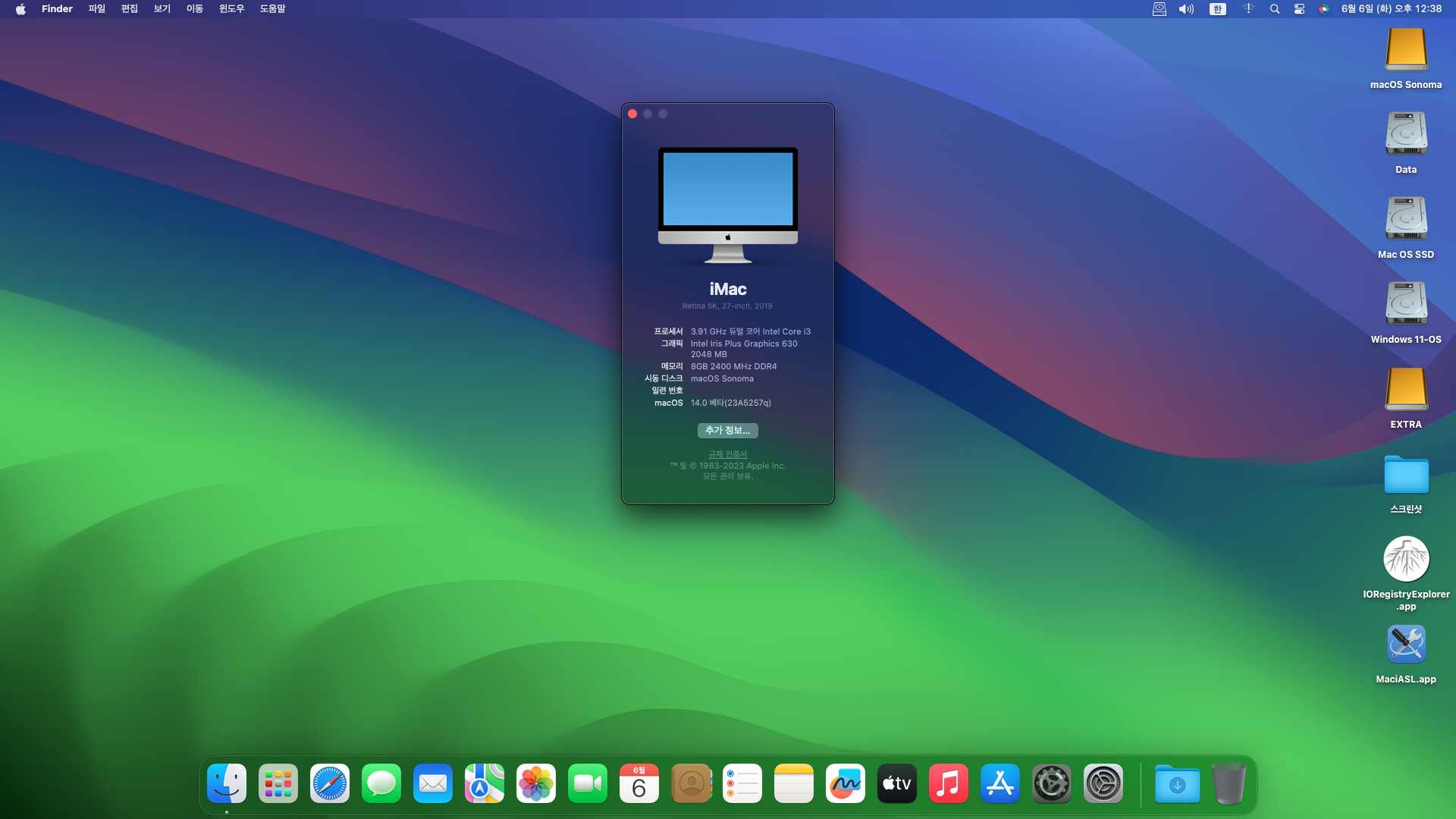1456x819 pixels.
Task: Open the 파일 menu
Action: (97, 9)
